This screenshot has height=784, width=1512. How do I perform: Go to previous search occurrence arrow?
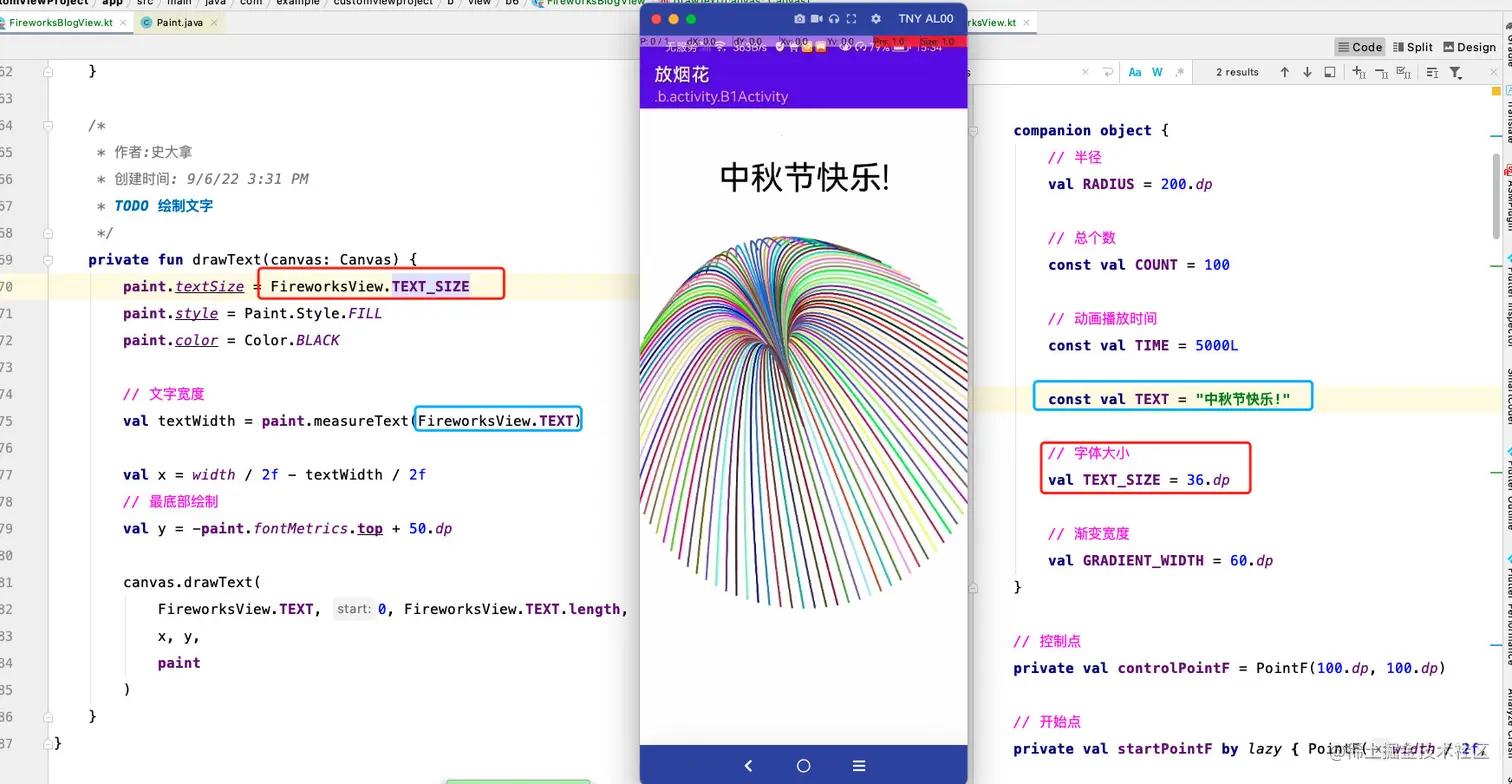click(1285, 72)
